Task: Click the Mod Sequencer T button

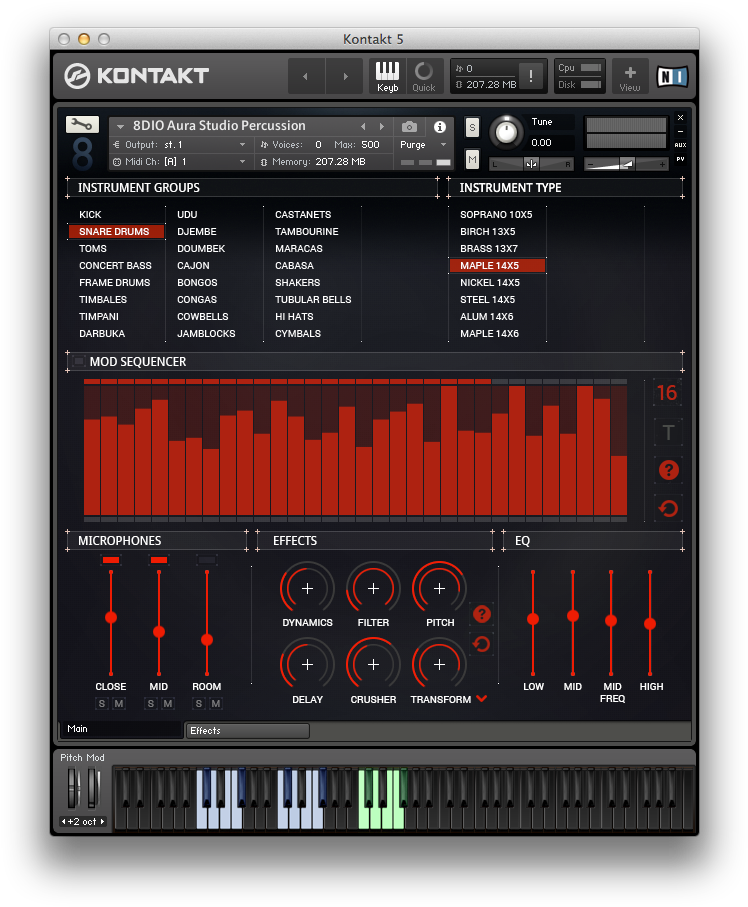Action: pyautogui.click(x=669, y=432)
